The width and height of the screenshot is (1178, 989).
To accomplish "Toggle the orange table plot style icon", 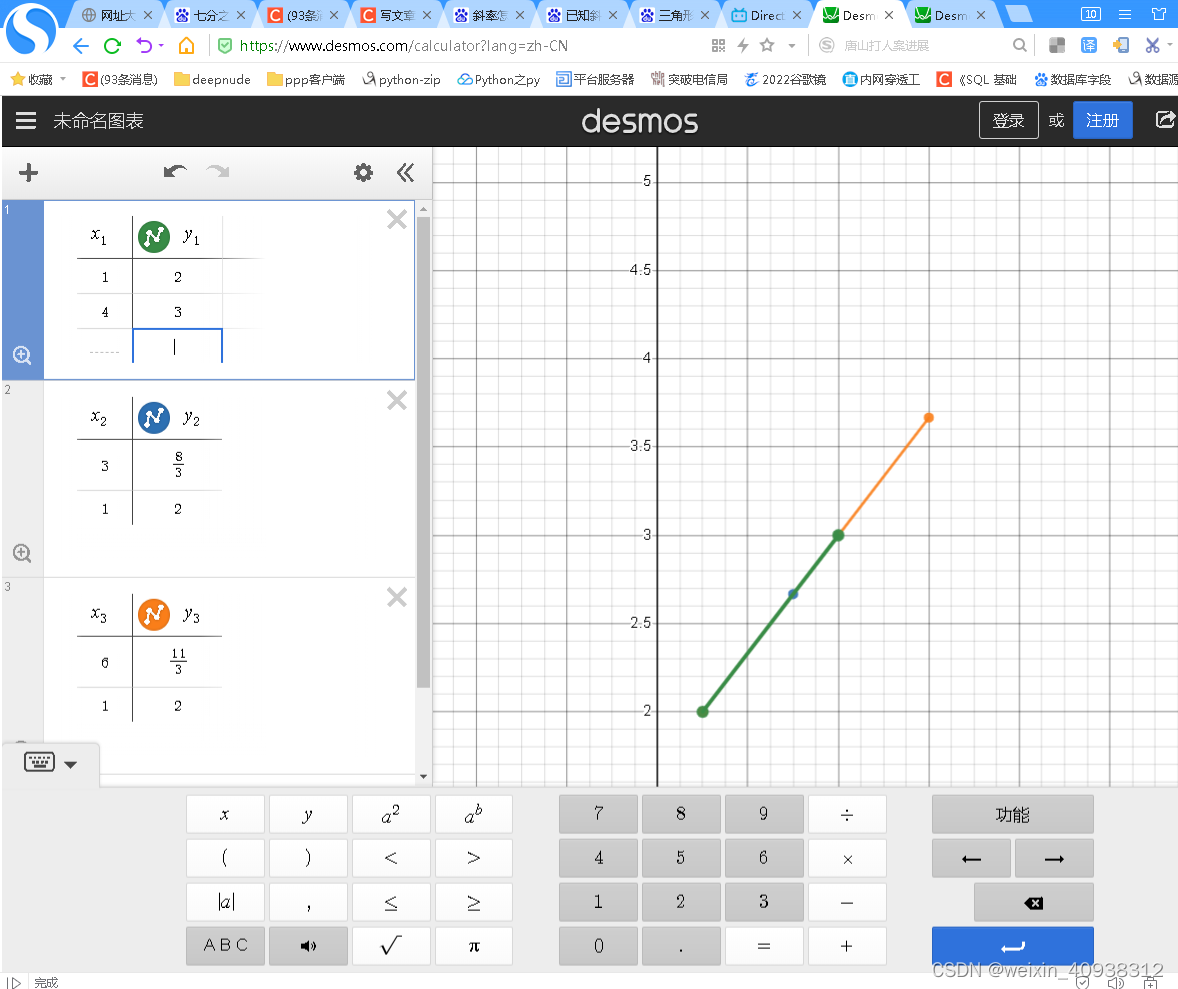I will point(154,615).
